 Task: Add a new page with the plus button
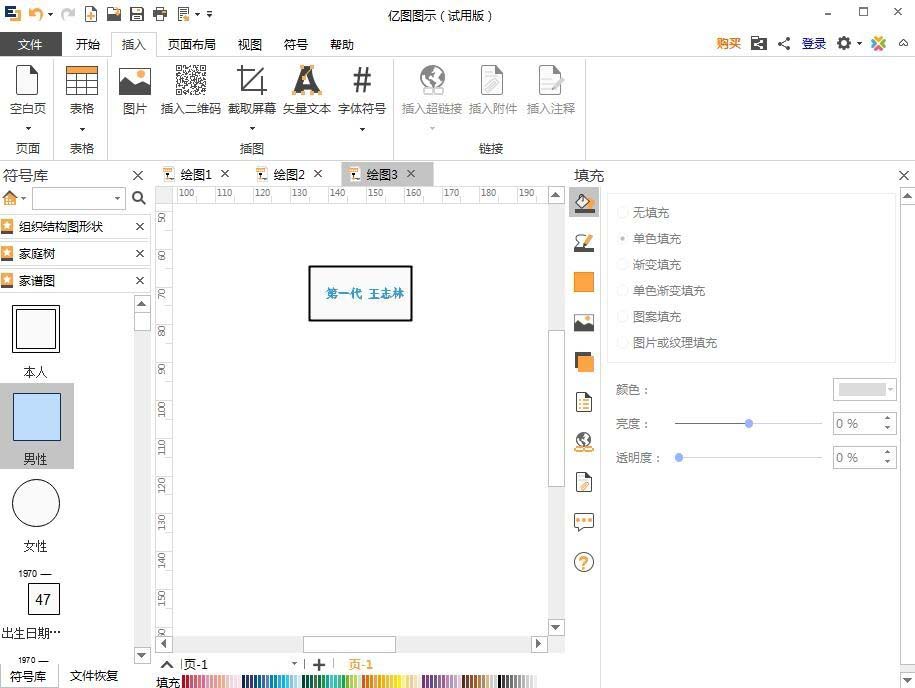(x=318, y=664)
